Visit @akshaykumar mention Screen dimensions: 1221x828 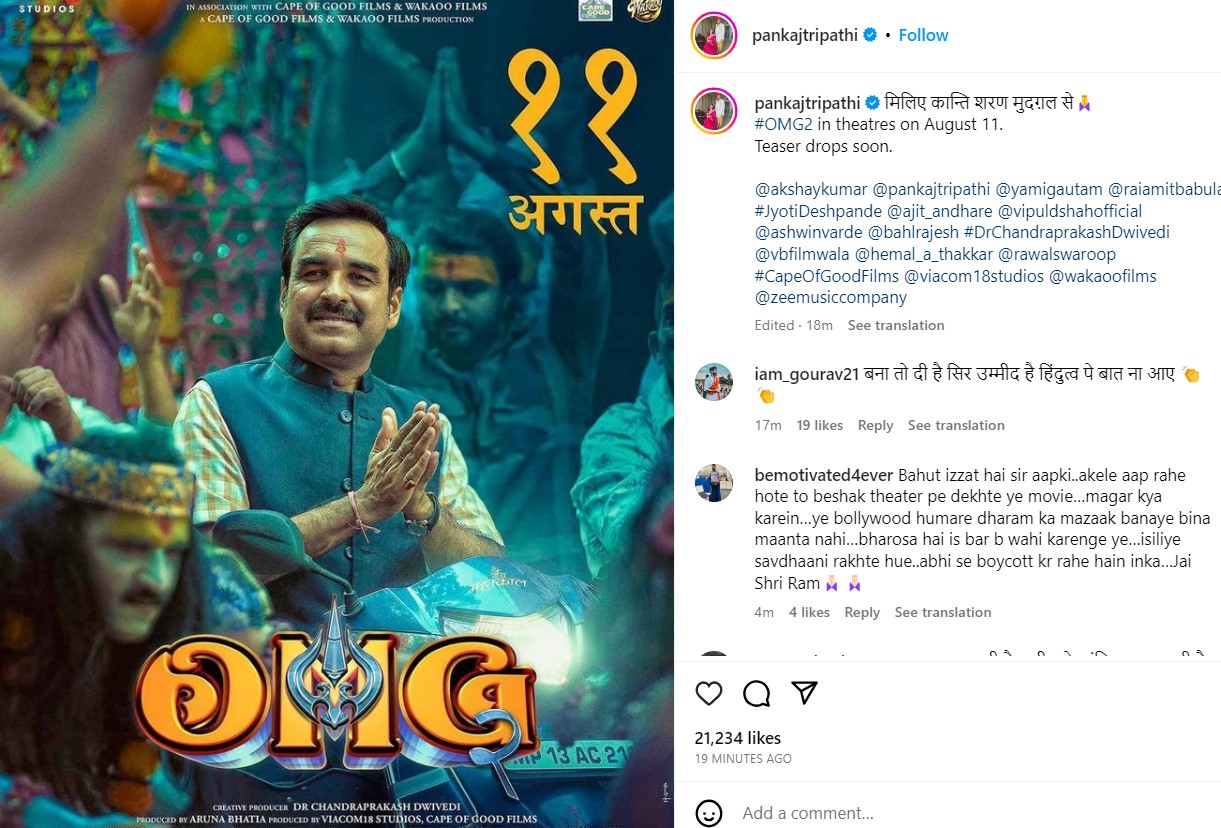coord(811,189)
